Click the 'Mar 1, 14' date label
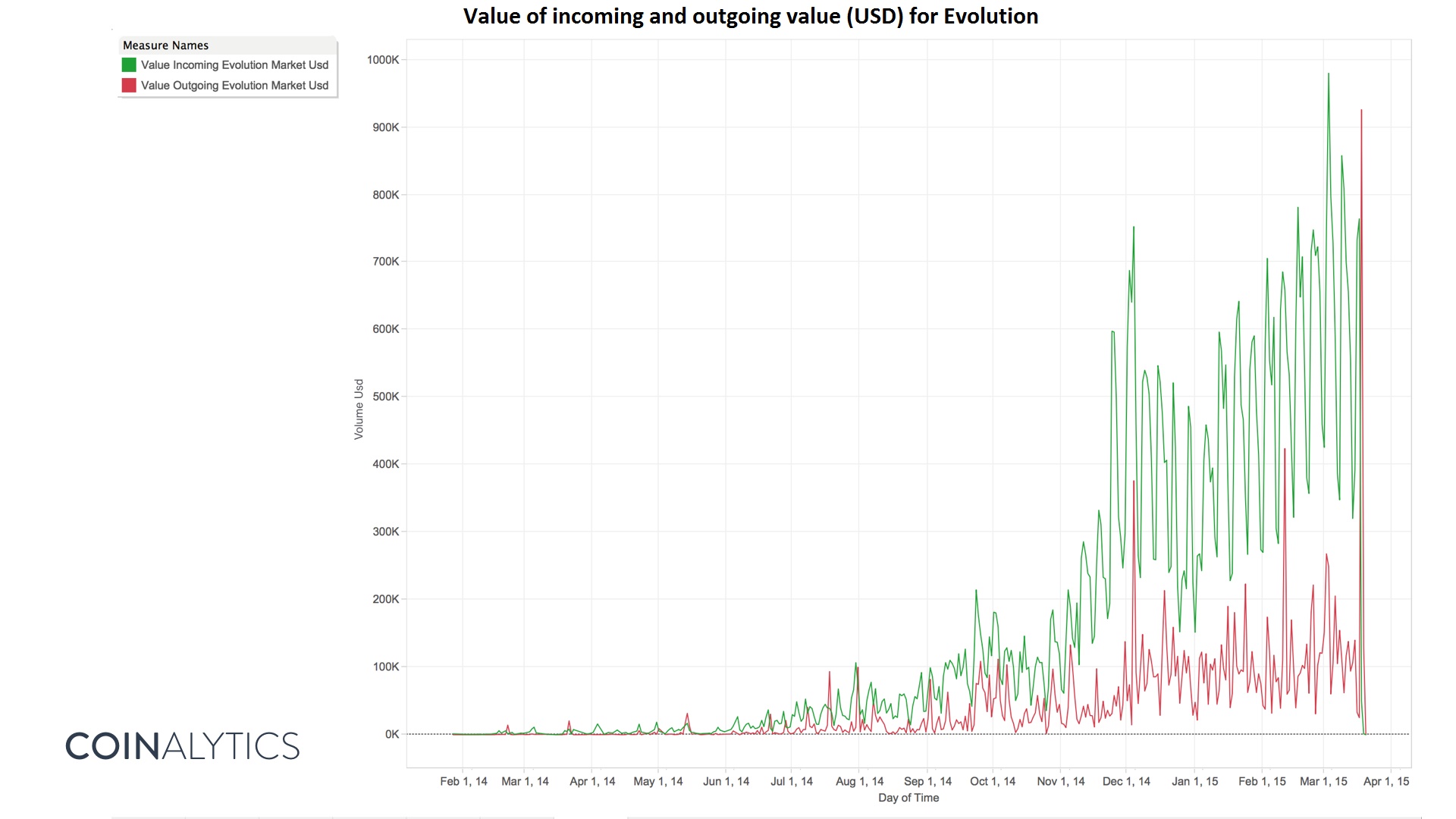This screenshot has height=819, width=1456. [525, 781]
